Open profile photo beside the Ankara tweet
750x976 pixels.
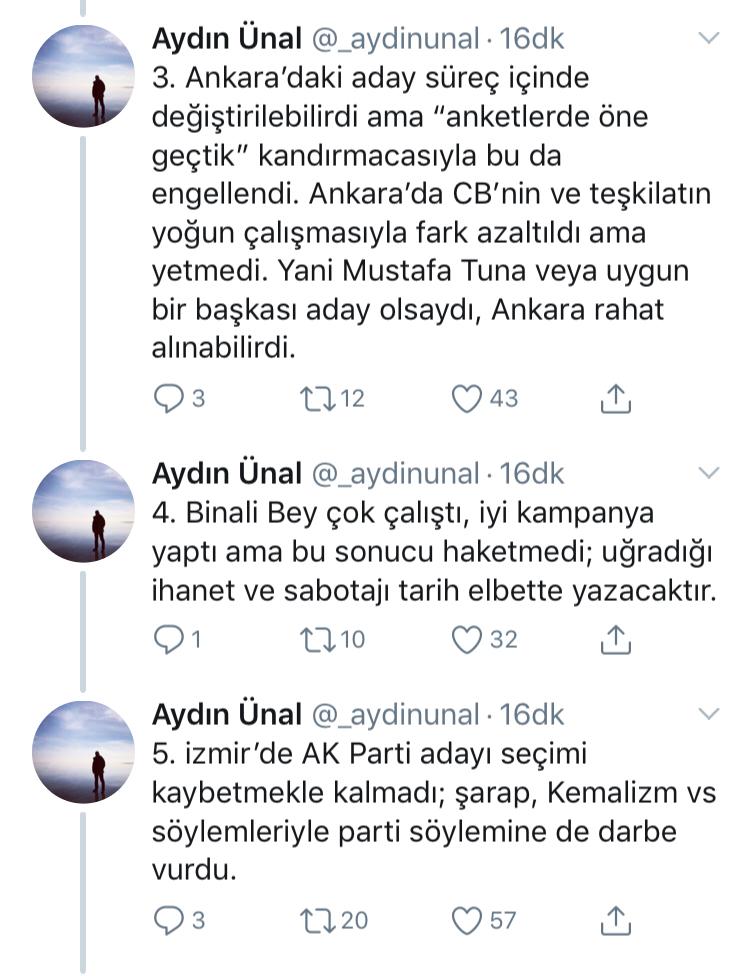point(83,76)
